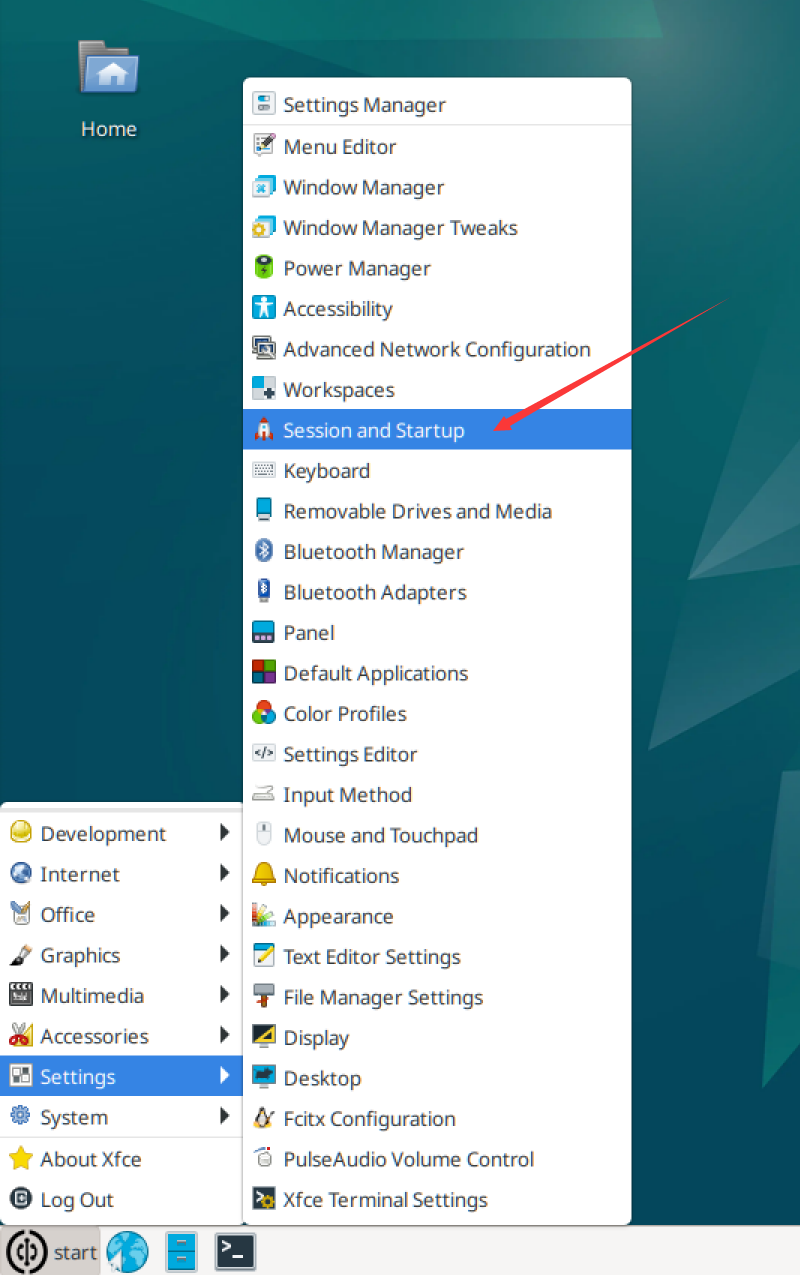Open PulseAudio Volume Control
The image size is (800, 1275).
[x=437, y=1159]
